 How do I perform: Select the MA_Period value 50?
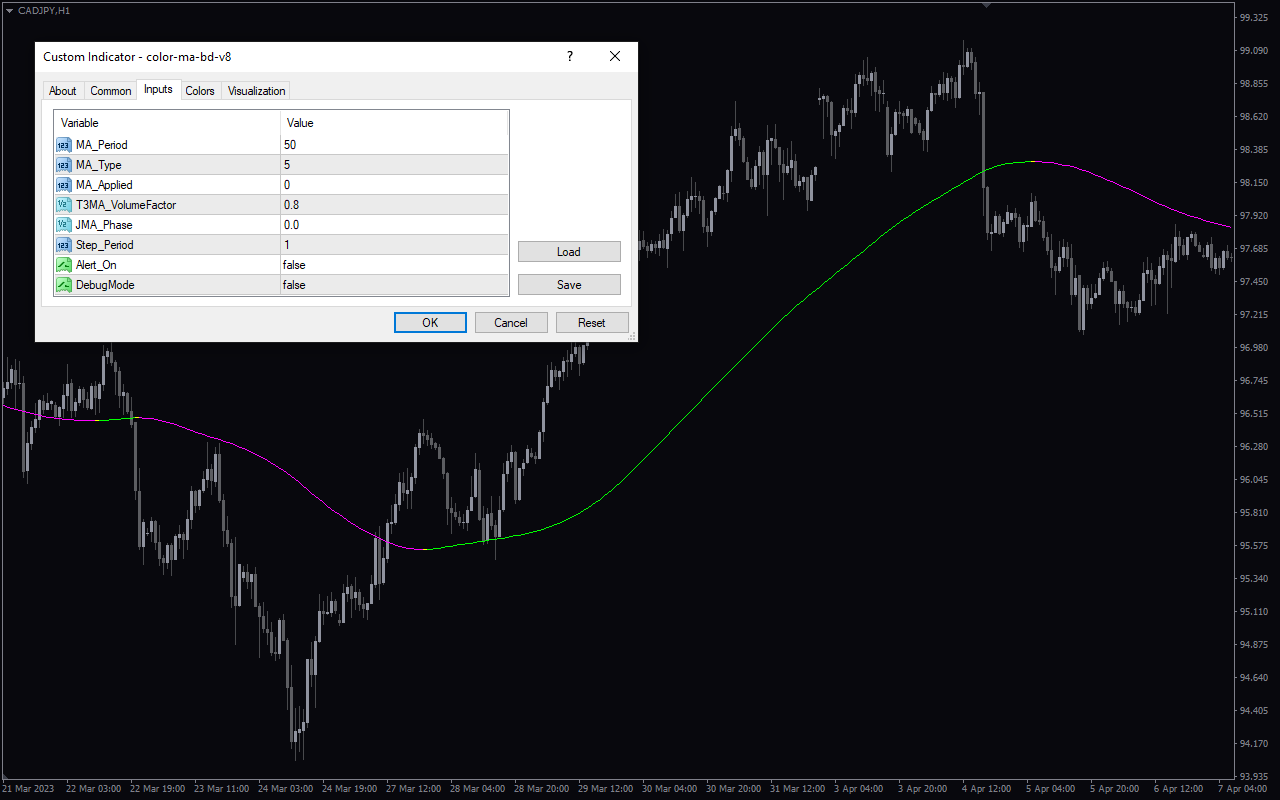[394, 145]
